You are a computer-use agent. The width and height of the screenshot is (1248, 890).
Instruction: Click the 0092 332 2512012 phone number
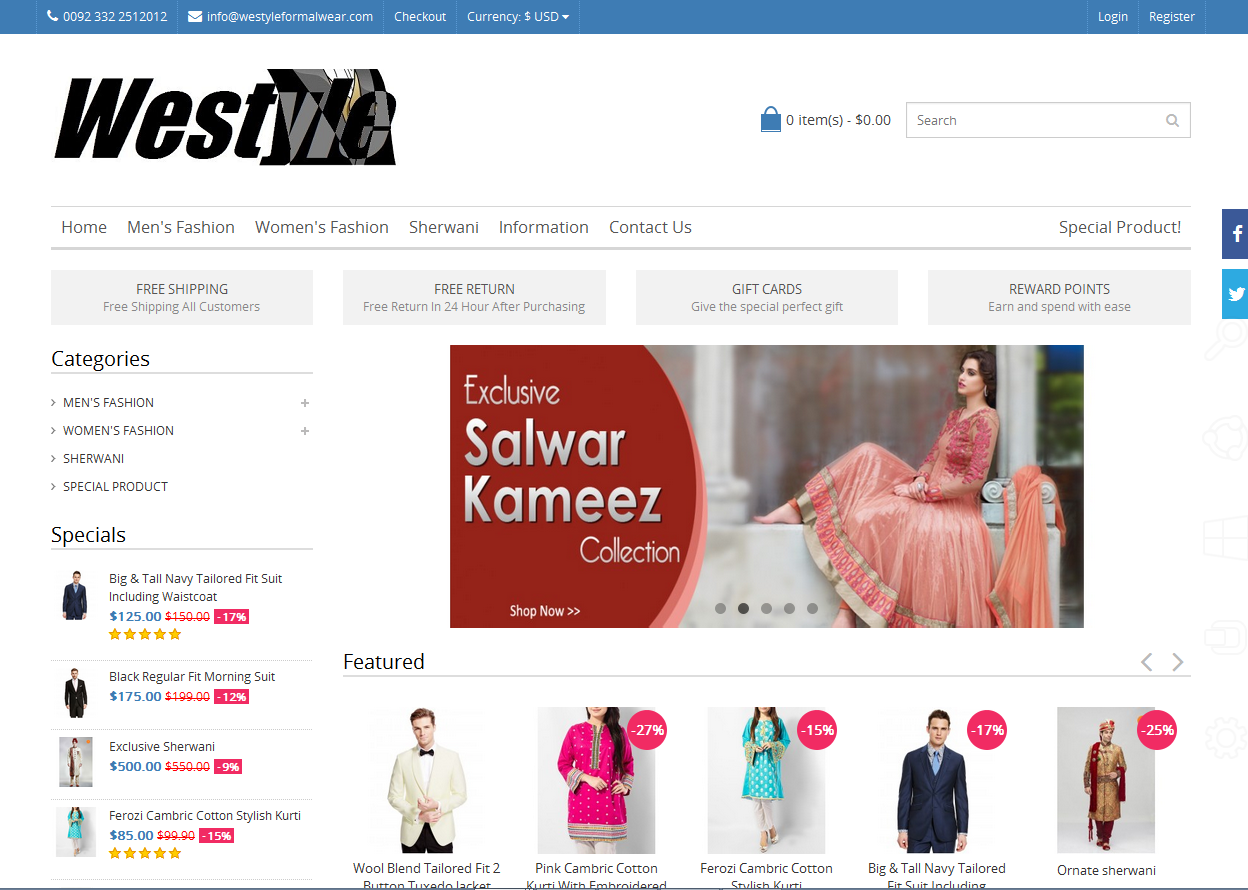pos(115,17)
